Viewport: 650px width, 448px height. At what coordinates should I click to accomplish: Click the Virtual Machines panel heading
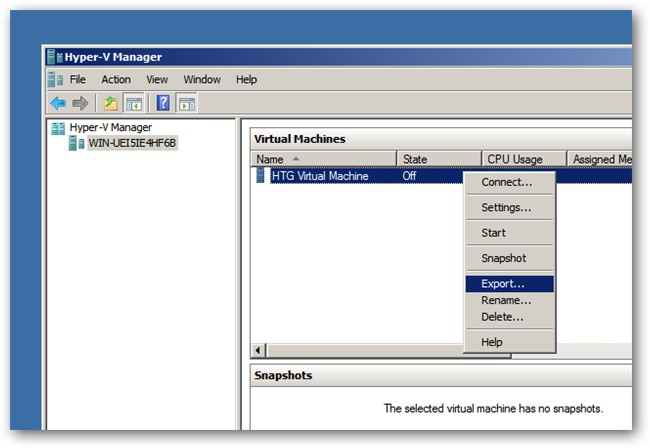300,139
